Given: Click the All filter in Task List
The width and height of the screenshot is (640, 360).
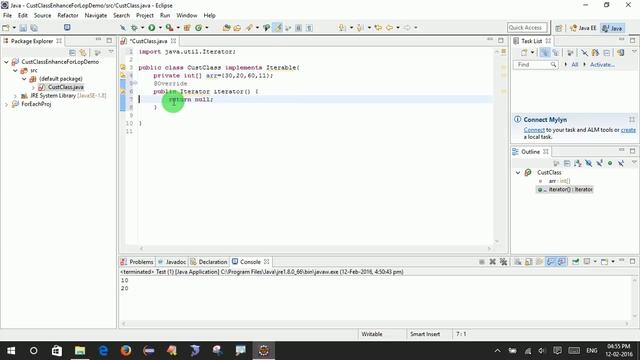Looking at the screenshot, I should [574, 65].
